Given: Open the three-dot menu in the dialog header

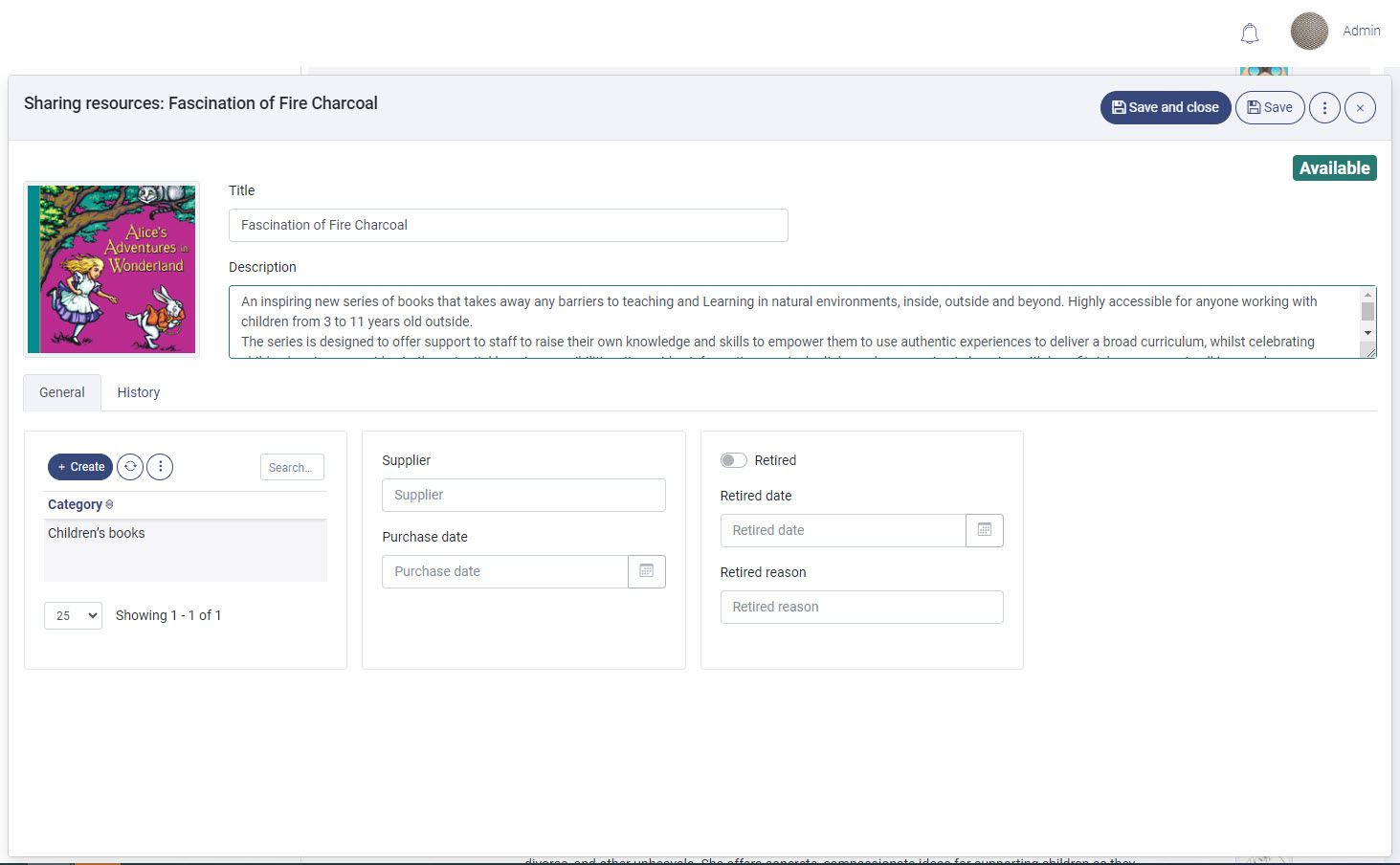Looking at the screenshot, I should pos(1324,107).
